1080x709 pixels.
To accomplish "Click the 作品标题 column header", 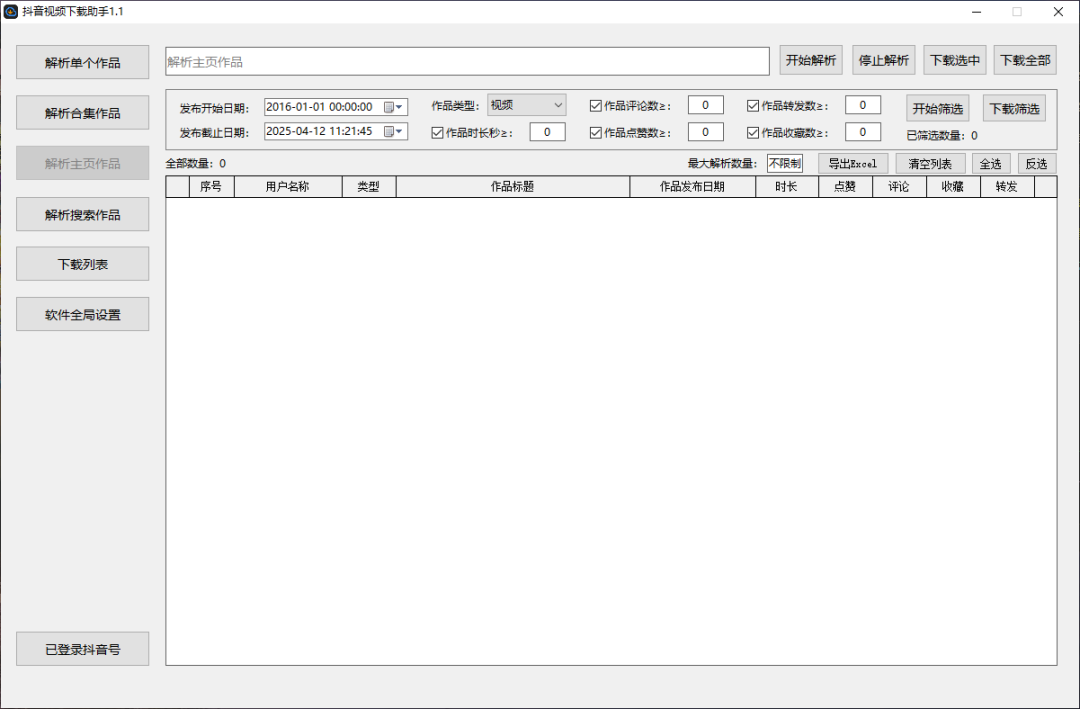I will tap(512, 187).
